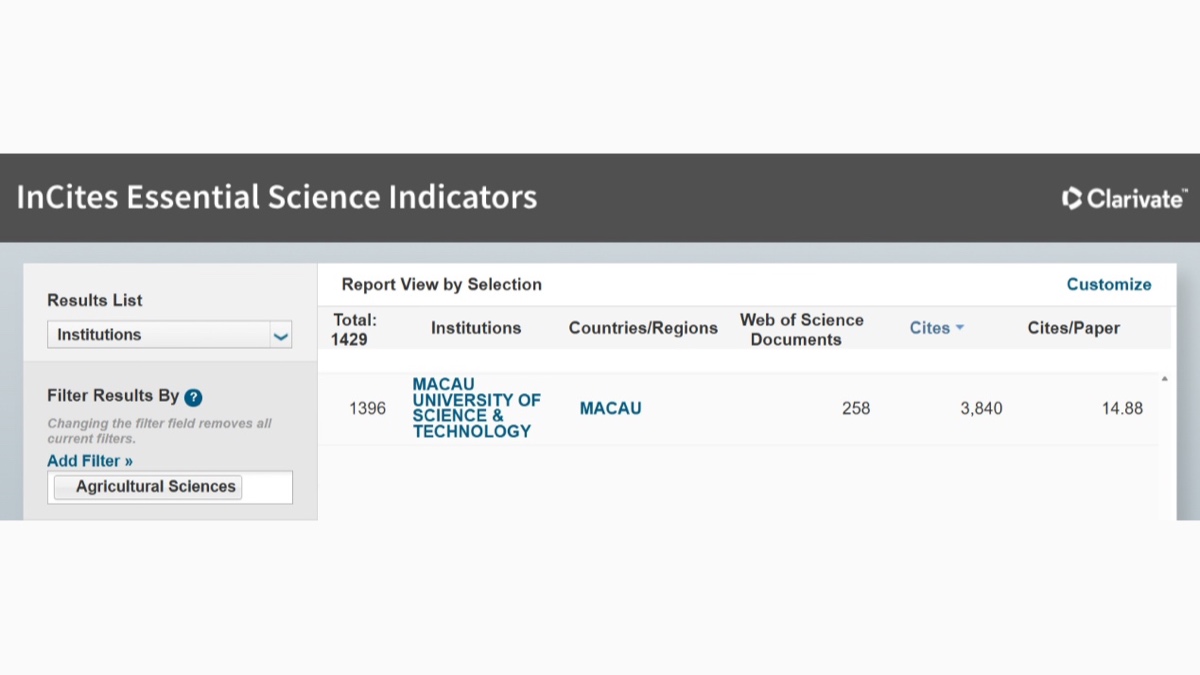Click empty filter field beside Agricultural Sciences

tap(266, 487)
